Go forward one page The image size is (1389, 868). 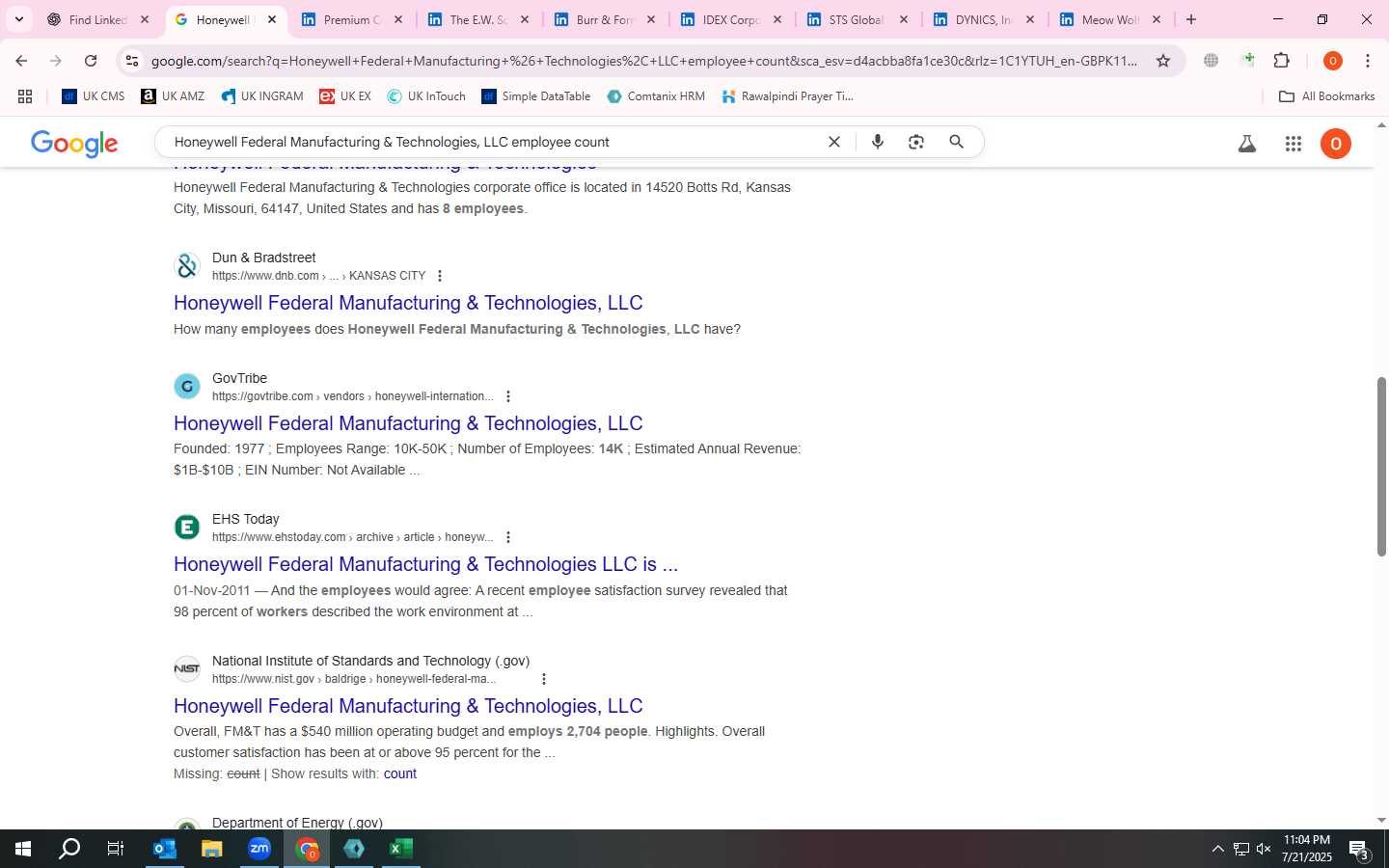(x=56, y=61)
